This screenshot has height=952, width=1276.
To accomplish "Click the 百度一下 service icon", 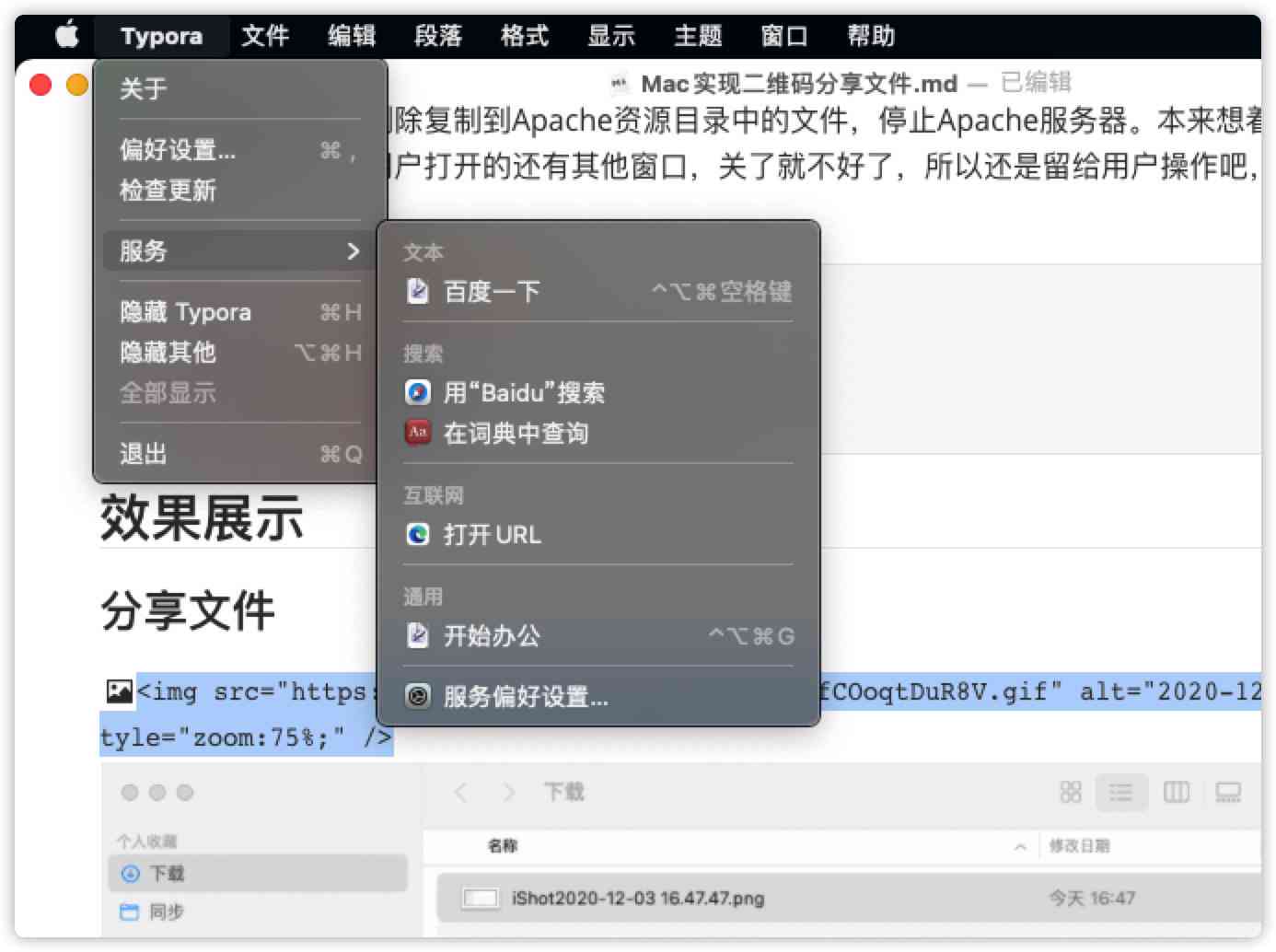I will [x=418, y=291].
